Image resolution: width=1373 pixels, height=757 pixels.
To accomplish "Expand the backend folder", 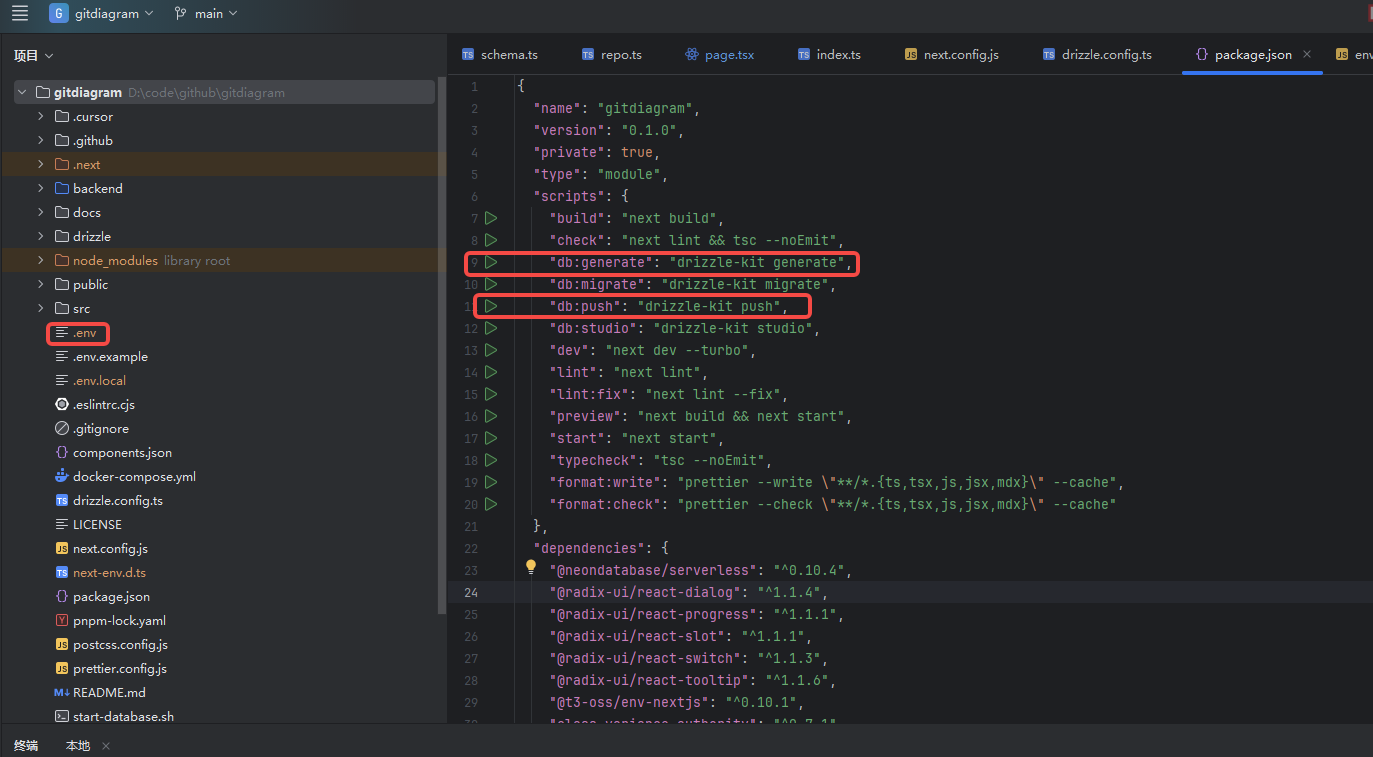I will pos(41,188).
